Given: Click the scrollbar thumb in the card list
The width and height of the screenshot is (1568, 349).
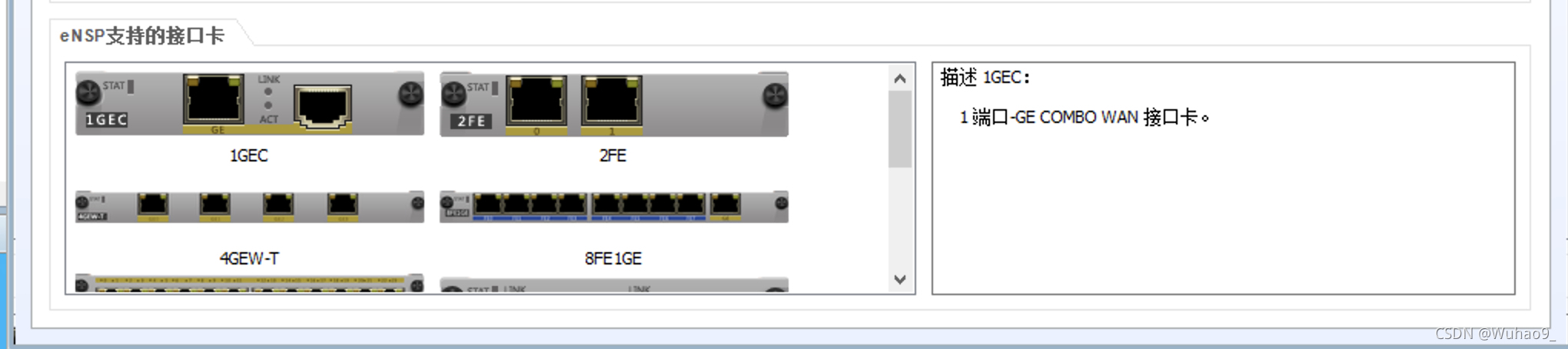Looking at the screenshot, I should pos(900,129).
